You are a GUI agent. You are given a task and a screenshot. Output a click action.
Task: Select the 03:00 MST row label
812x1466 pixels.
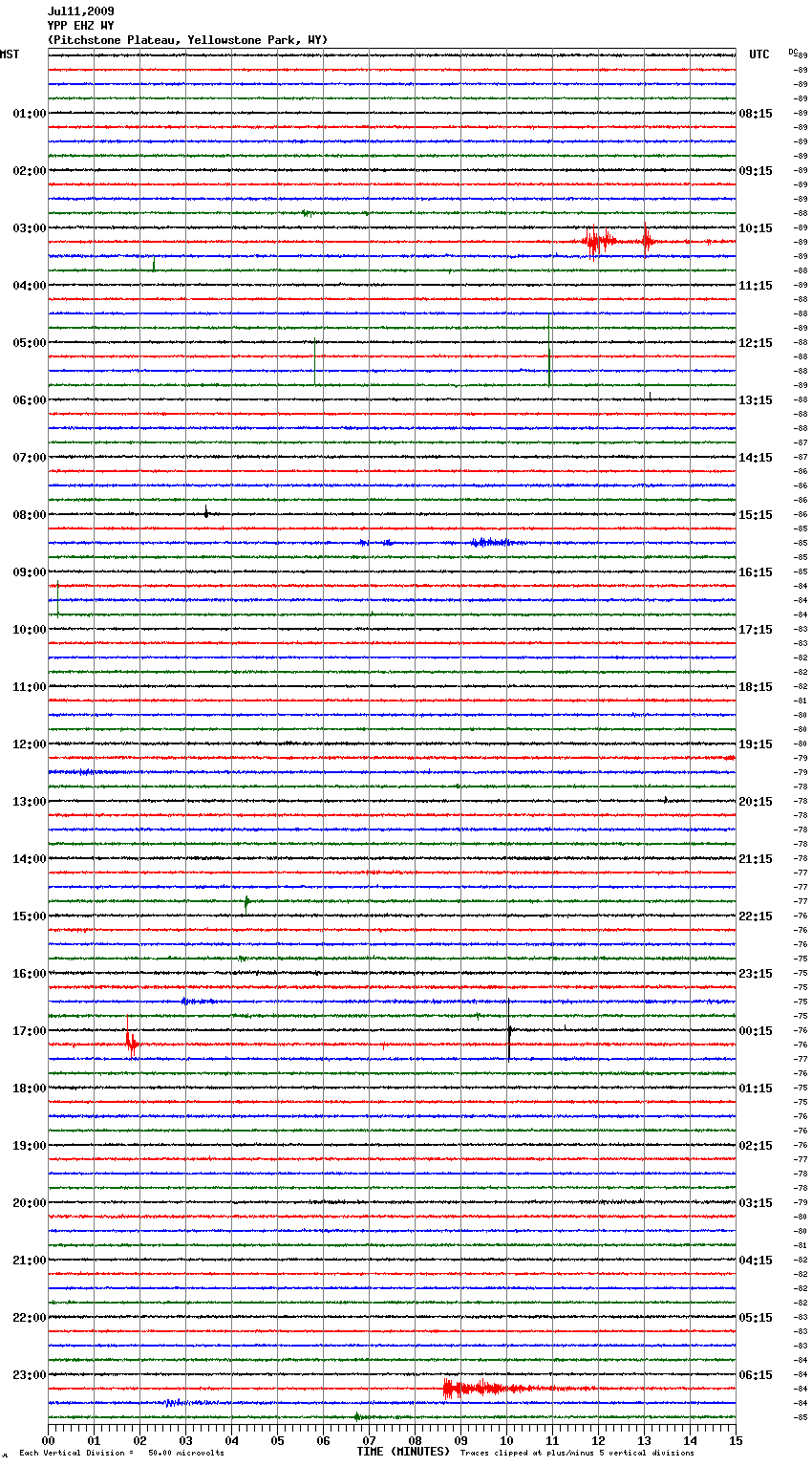(30, 228)
